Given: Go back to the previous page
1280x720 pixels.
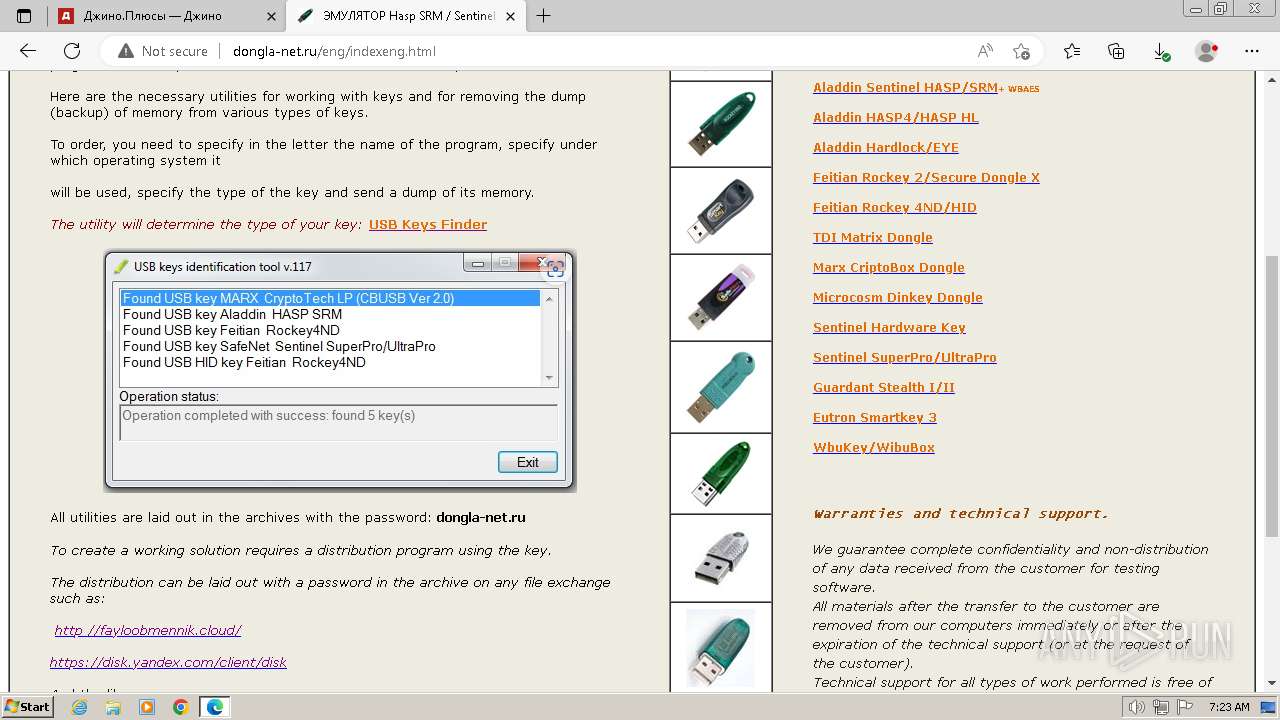Looking at the screenshot, I should tap(28, 51).
